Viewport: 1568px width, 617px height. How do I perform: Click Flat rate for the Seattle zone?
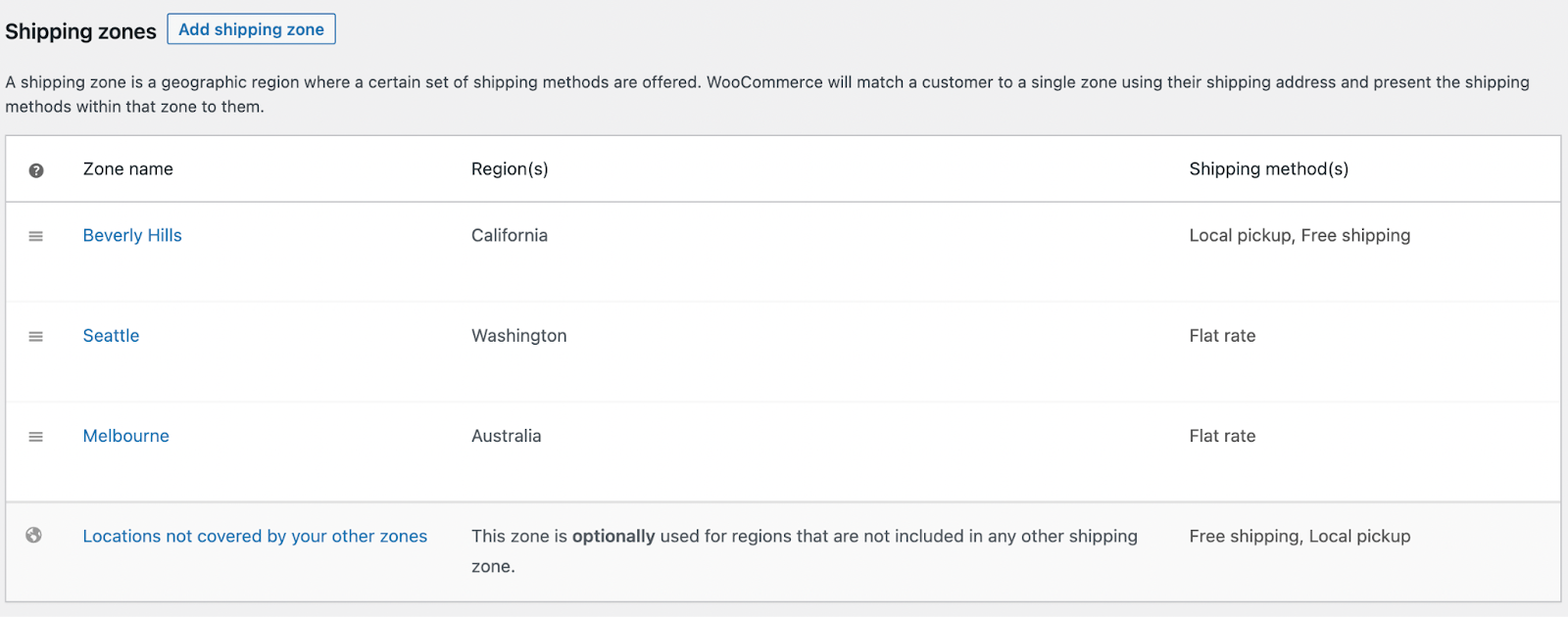tap(1221, 335)
